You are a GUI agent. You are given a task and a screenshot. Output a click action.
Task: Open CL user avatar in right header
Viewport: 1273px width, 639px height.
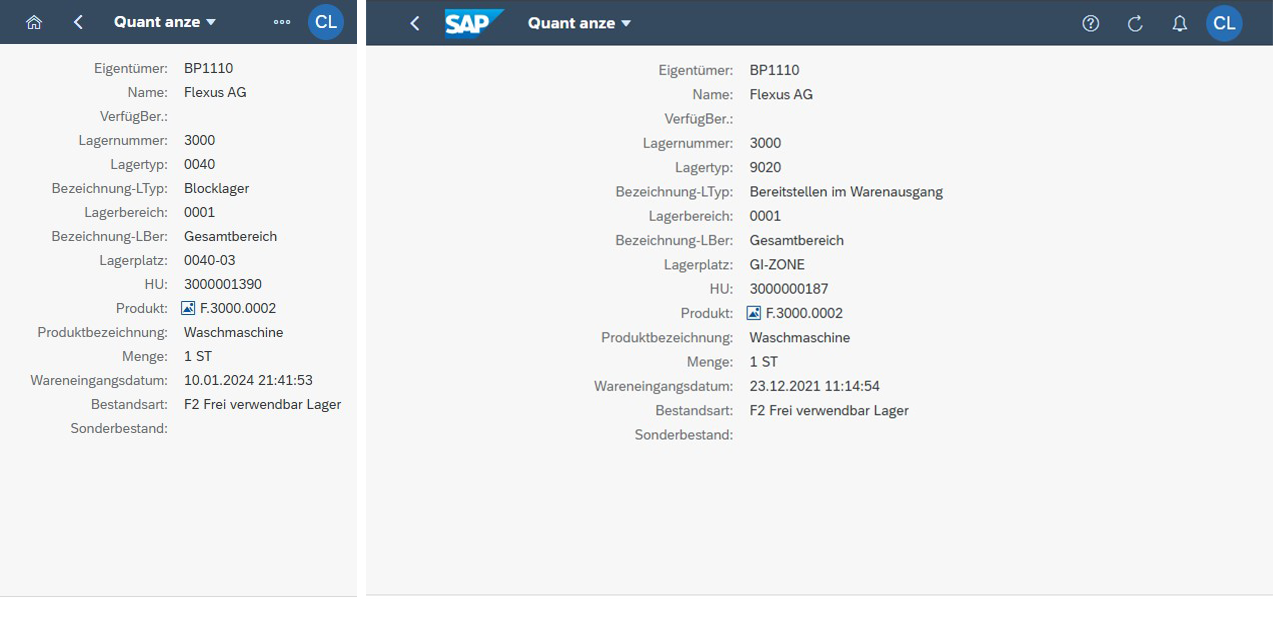tap(1224, 23)
